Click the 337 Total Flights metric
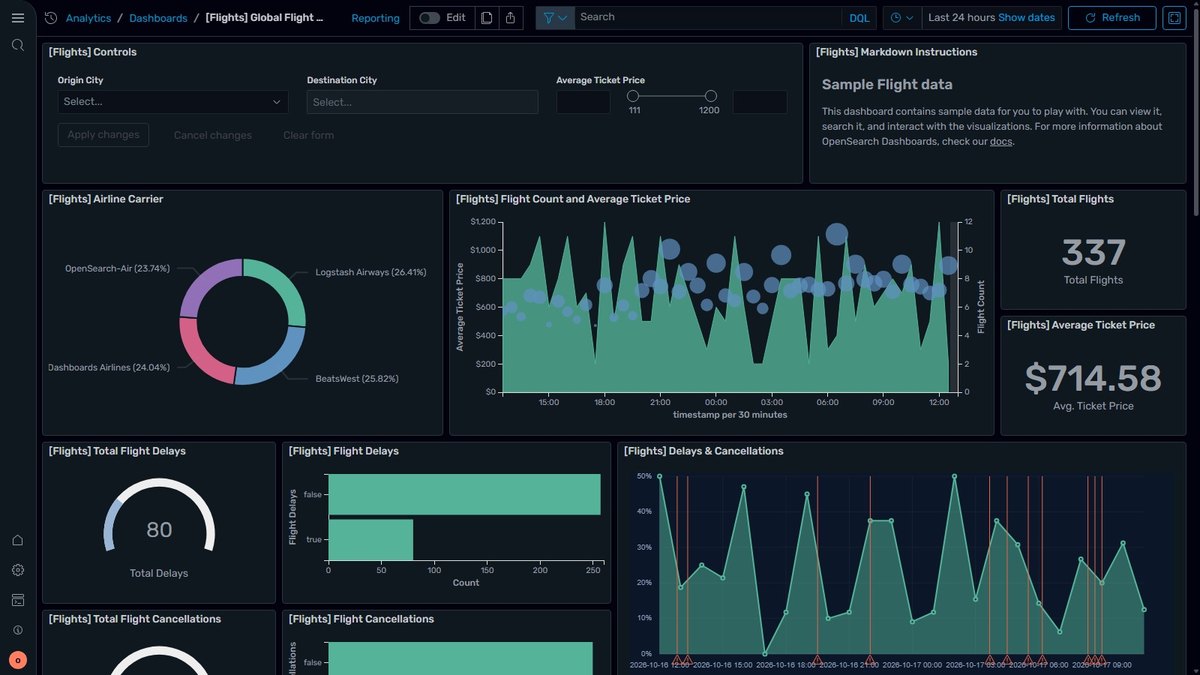 tap(1094, 252)
